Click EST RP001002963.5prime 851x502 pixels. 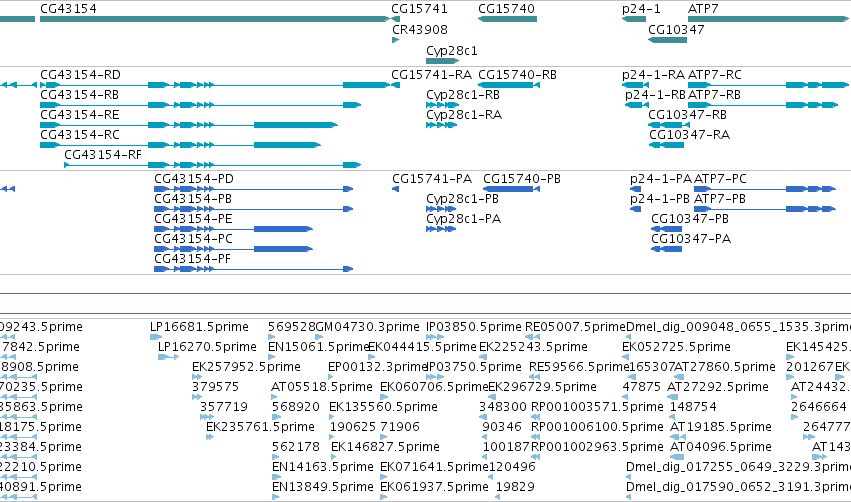(x=597, y=447)
